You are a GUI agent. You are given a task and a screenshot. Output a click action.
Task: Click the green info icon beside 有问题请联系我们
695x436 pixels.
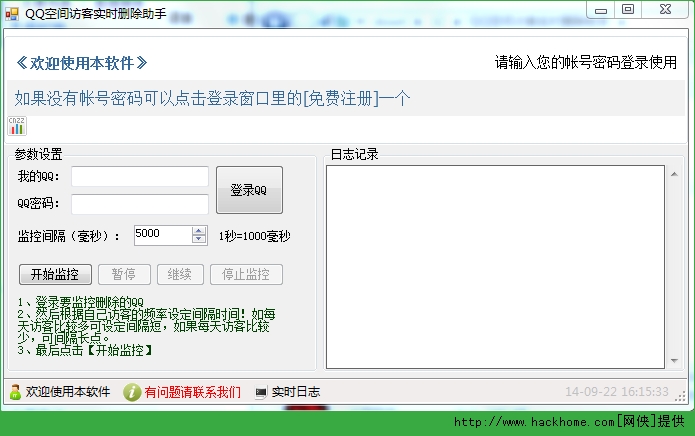click(x=131, y=392)
